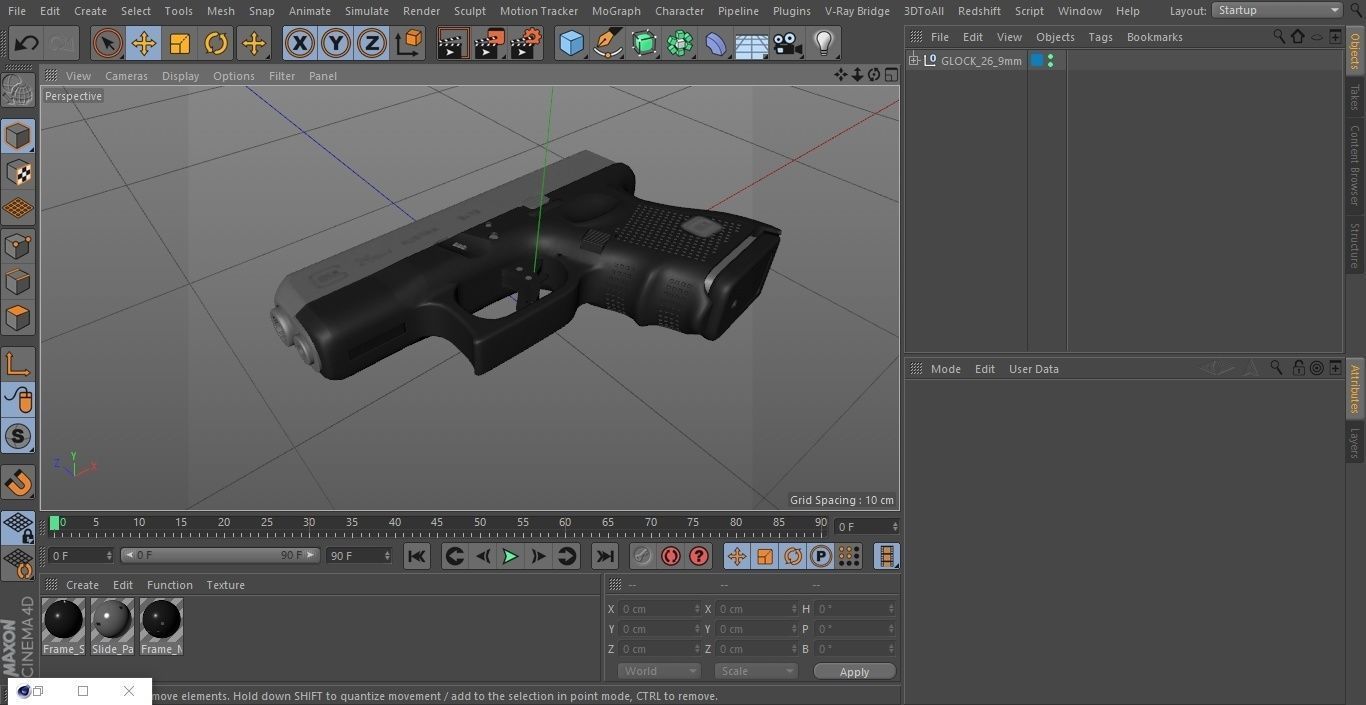Open the Spline Pen tool

point(607,44)
